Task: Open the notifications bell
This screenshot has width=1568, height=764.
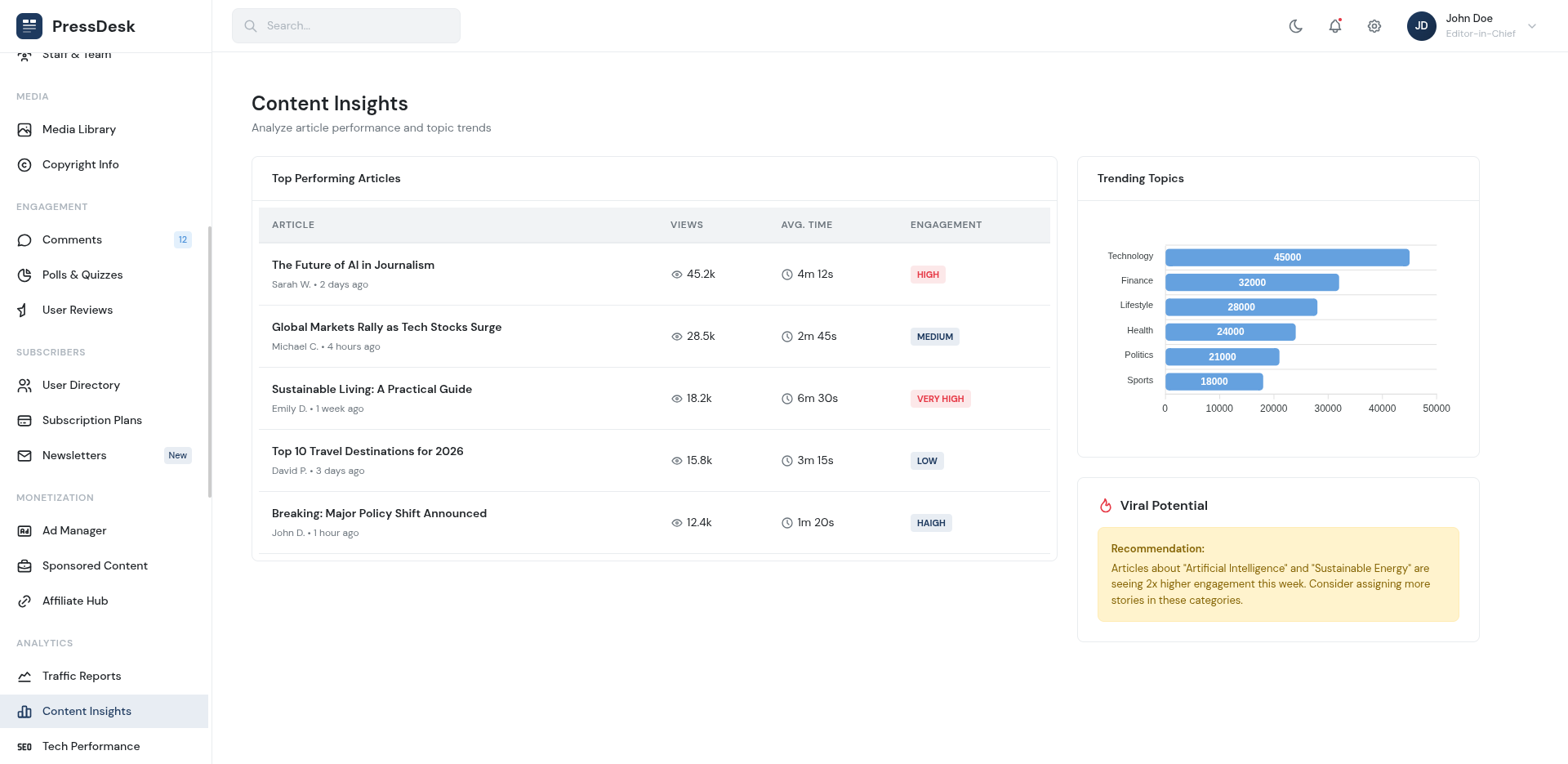Action: click(1334, 26)
